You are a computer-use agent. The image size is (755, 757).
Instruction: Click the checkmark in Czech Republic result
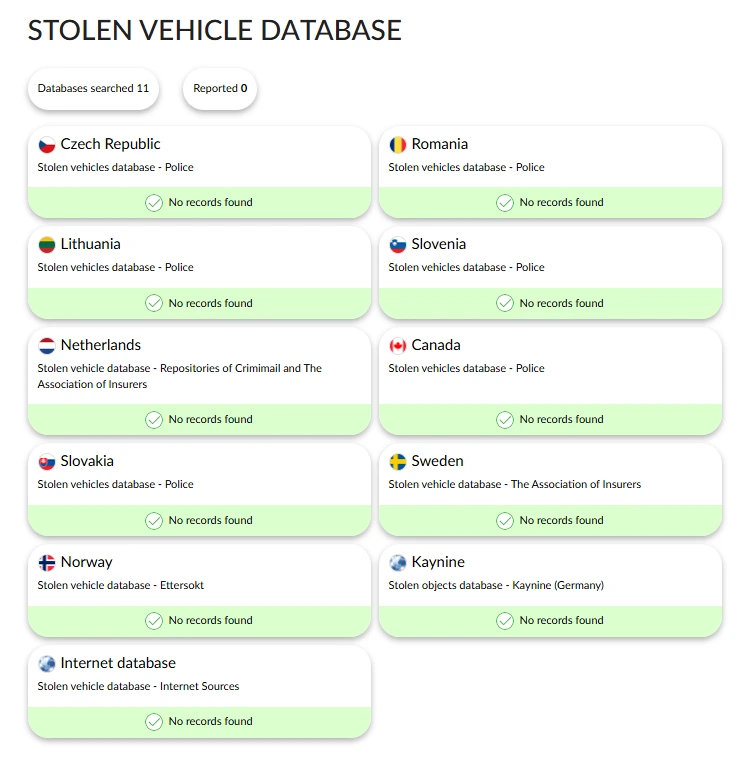(x=154, y=203)
